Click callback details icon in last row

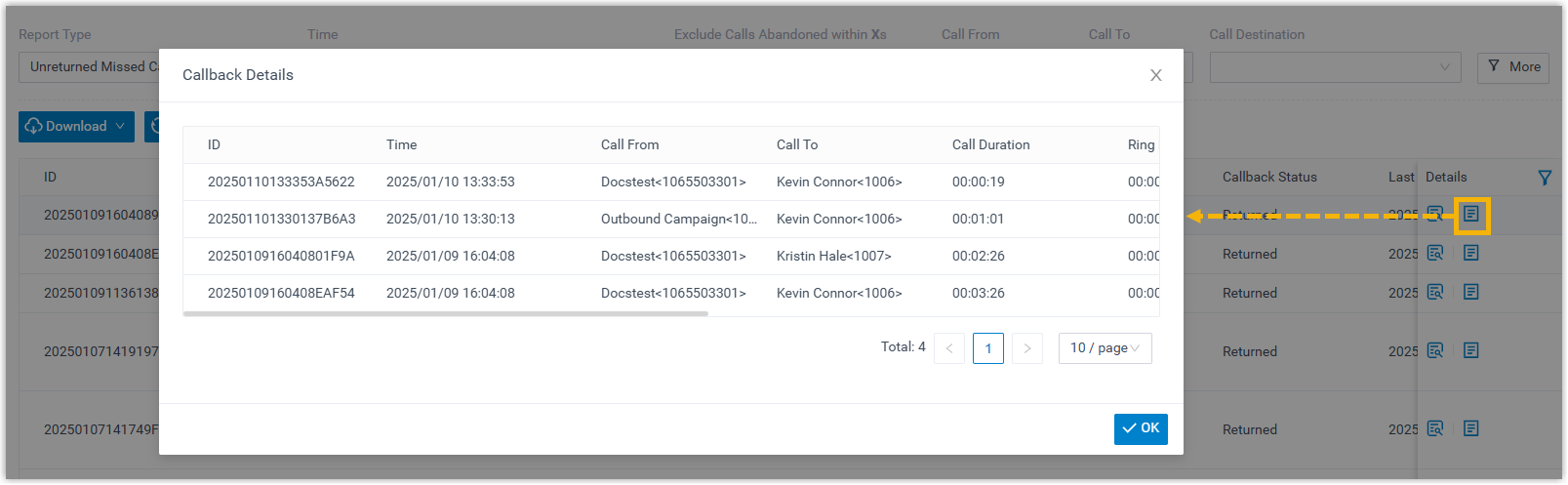click(1470, 428)
